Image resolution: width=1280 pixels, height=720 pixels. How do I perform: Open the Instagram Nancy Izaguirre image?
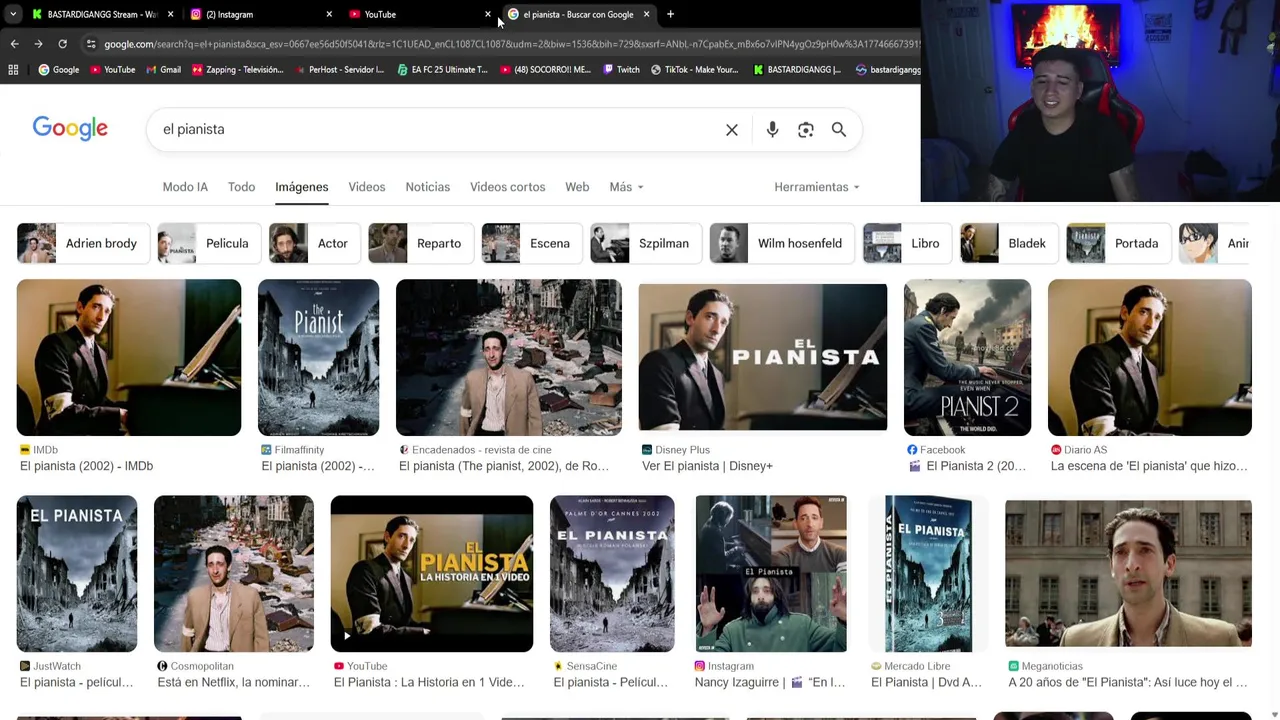point(771,574)
